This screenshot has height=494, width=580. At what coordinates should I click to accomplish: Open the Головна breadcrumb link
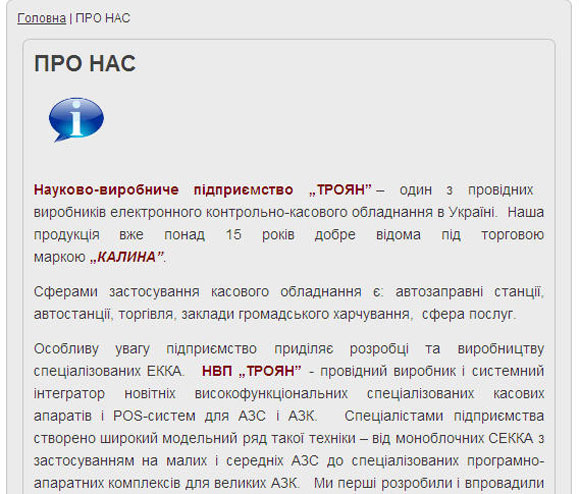(41, 18)
